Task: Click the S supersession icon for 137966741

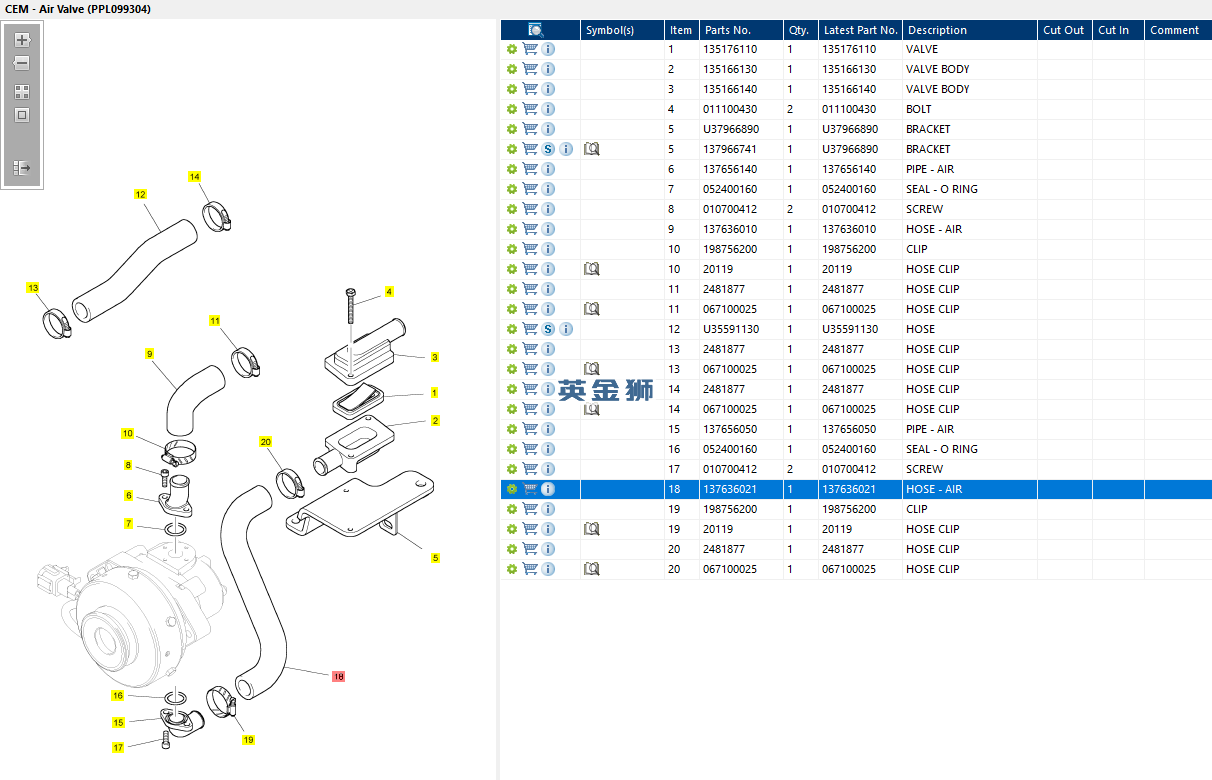Action: (x=548, y=149)
